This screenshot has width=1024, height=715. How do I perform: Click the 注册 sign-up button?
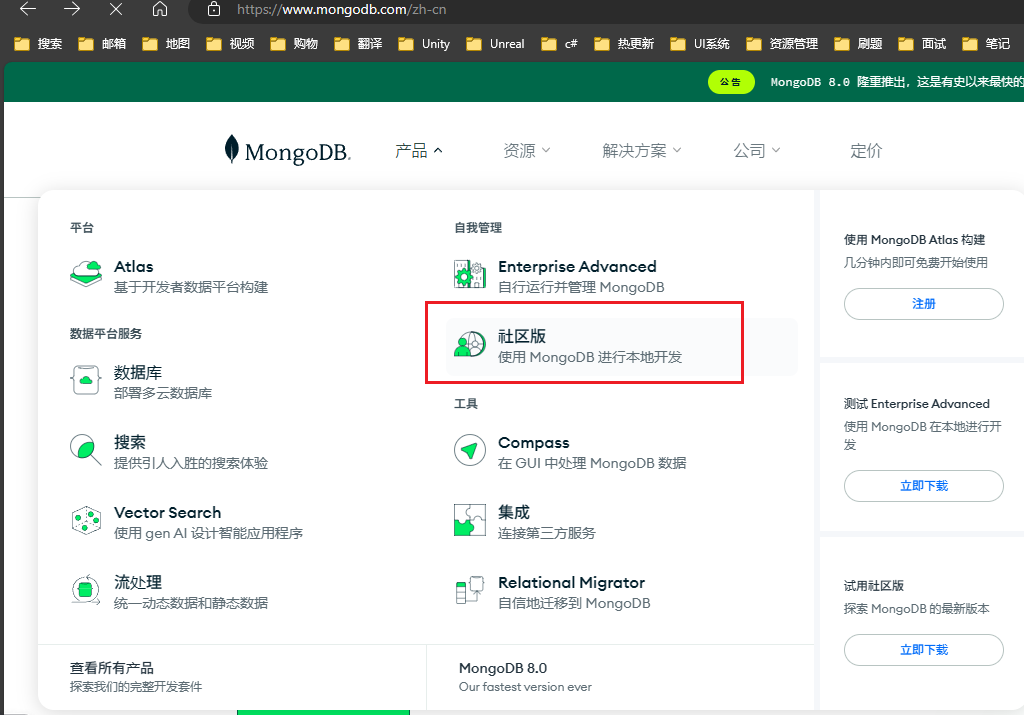coord(923,304)
